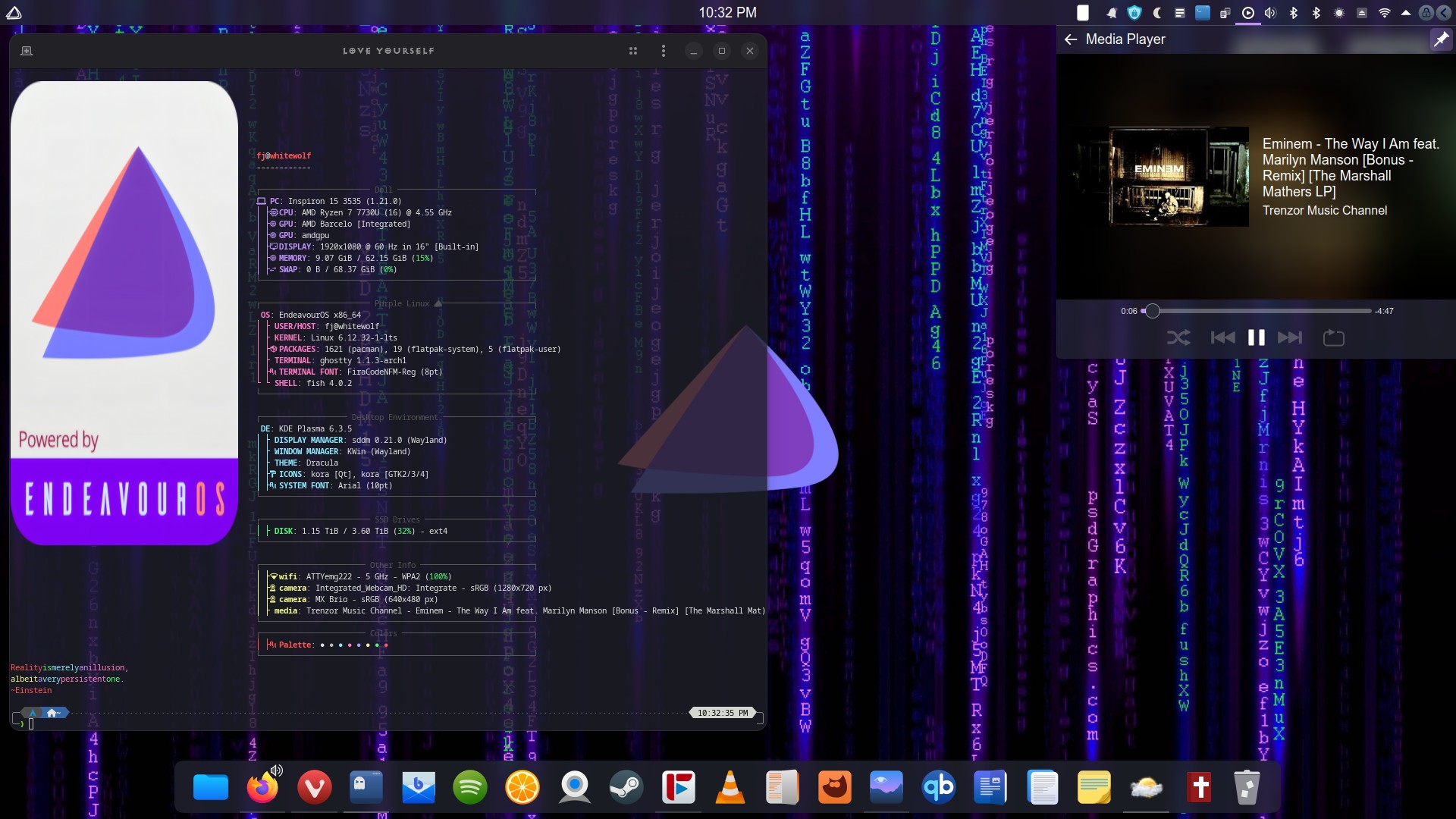Click Trenzor Music Channel artist label
This screenshot has width=1456, height=819.
[x=1325, y=211]
